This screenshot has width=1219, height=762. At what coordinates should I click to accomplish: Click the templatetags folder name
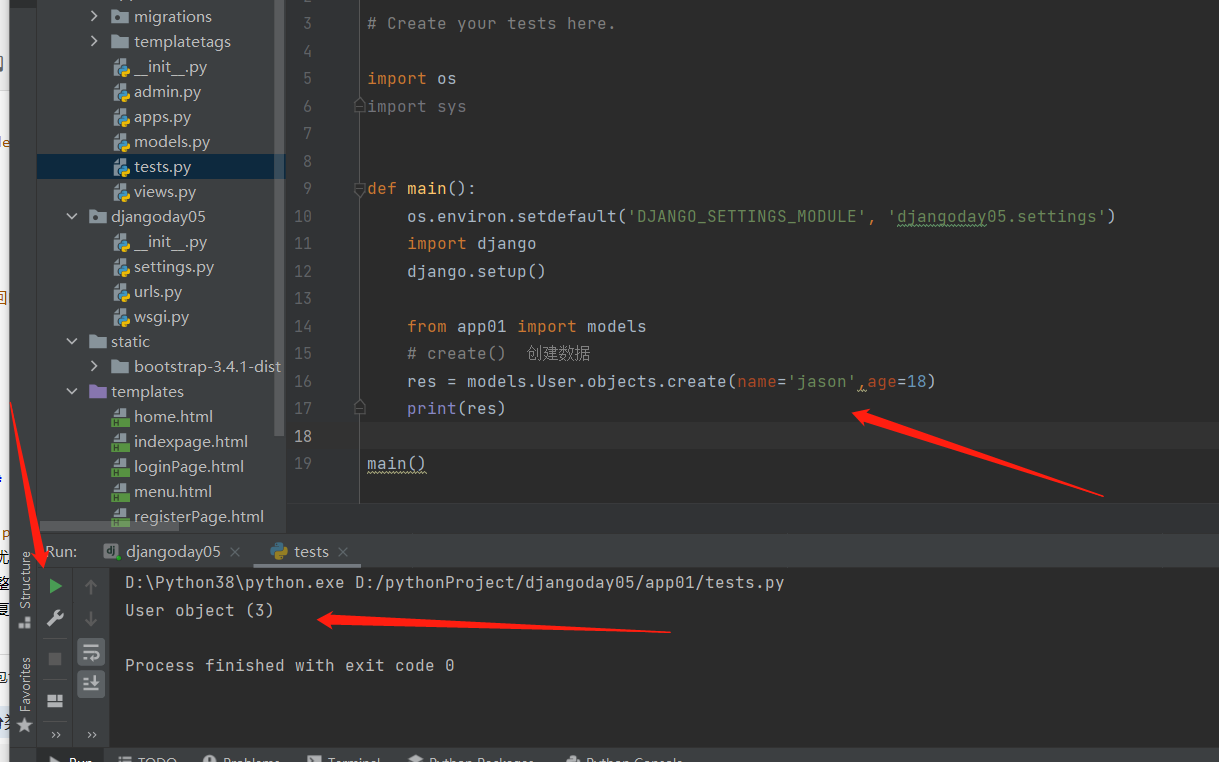182,41
